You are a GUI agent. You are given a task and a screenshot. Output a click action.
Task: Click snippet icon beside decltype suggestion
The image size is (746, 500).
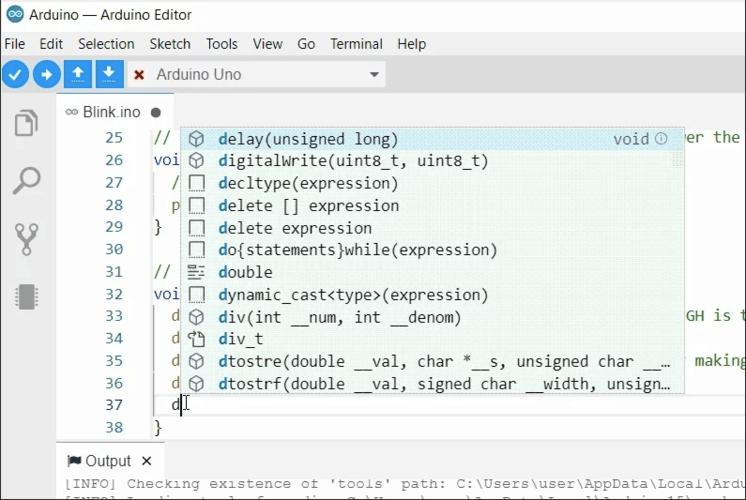(196, 183)
